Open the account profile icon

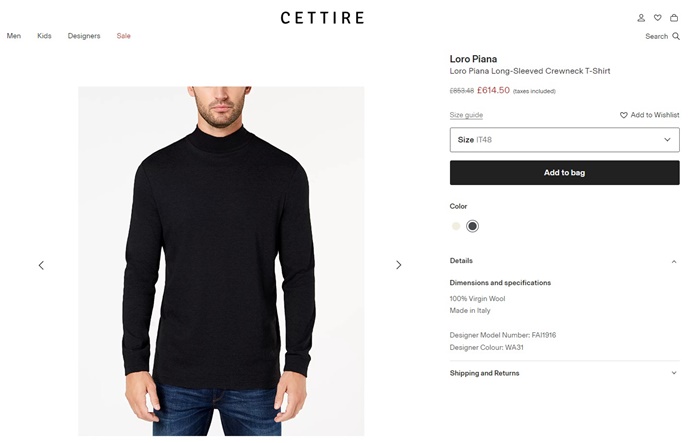tap(641, 18)
